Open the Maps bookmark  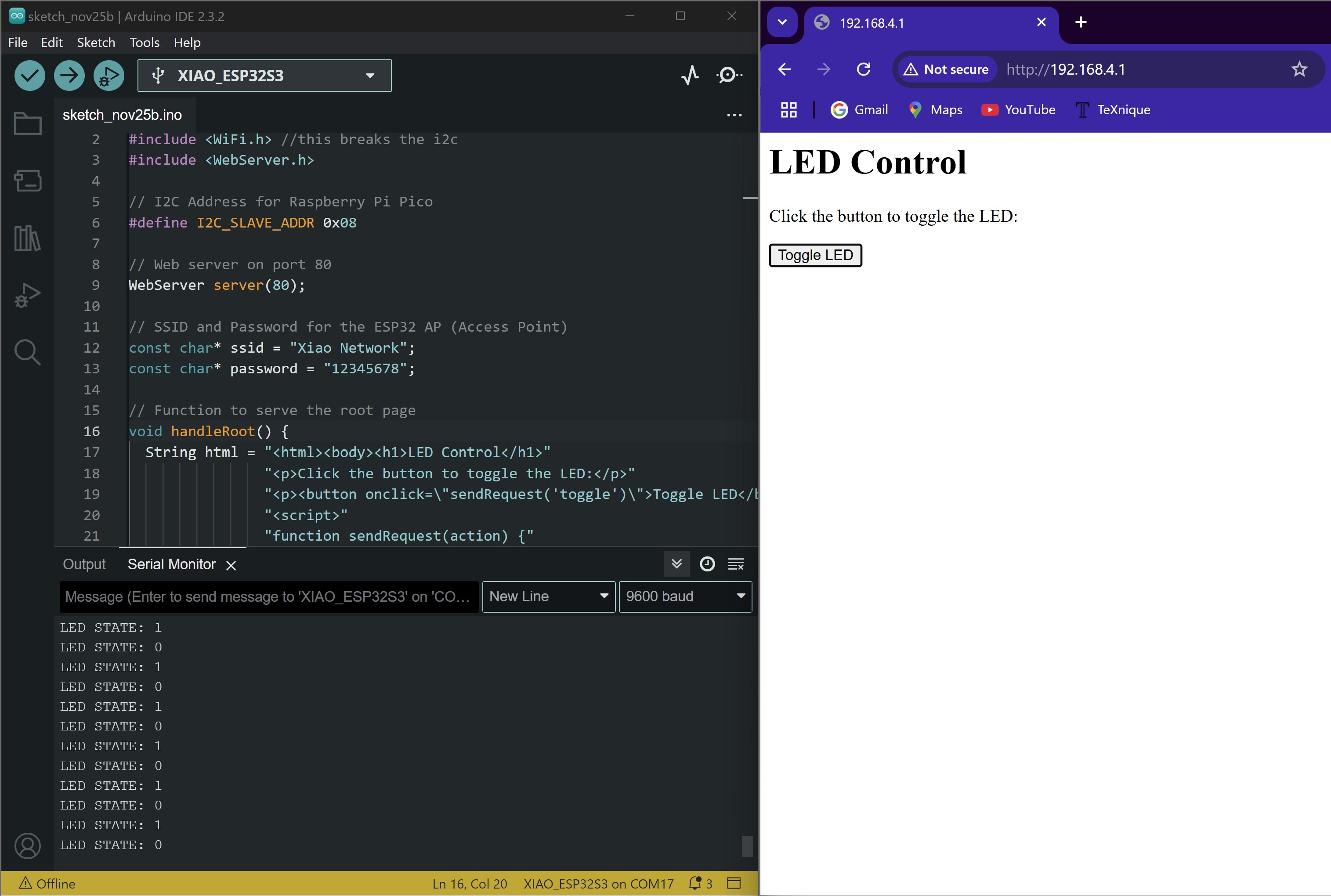click(x=935, y=110)
